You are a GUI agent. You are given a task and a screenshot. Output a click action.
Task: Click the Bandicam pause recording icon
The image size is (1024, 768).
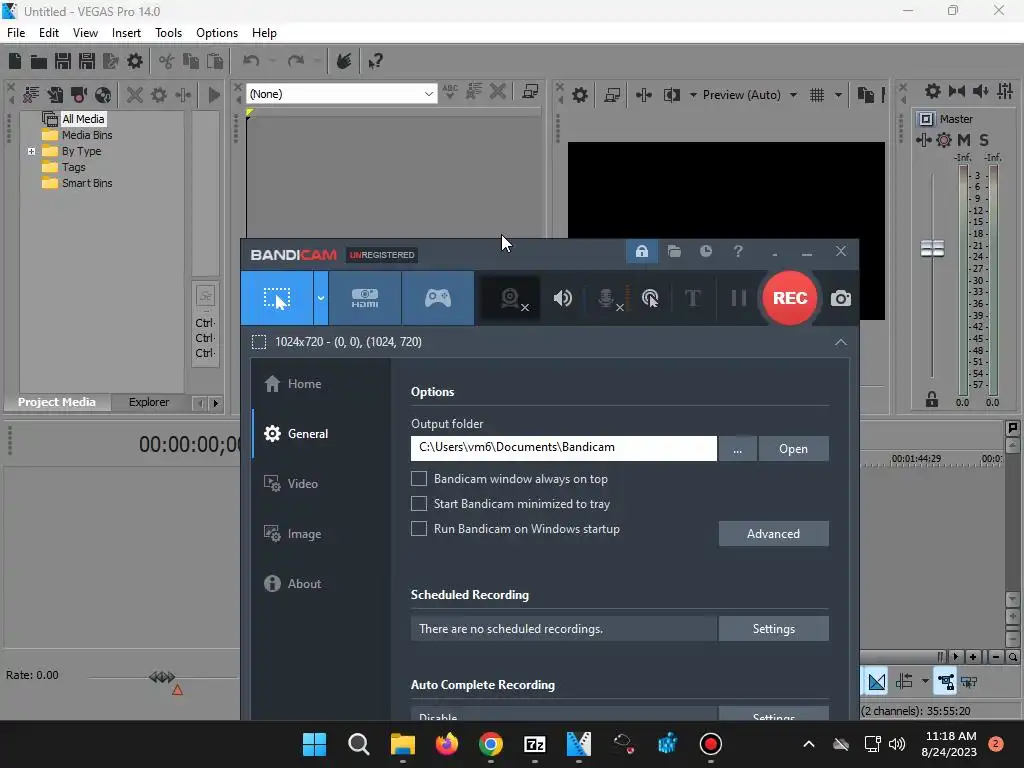739,298
